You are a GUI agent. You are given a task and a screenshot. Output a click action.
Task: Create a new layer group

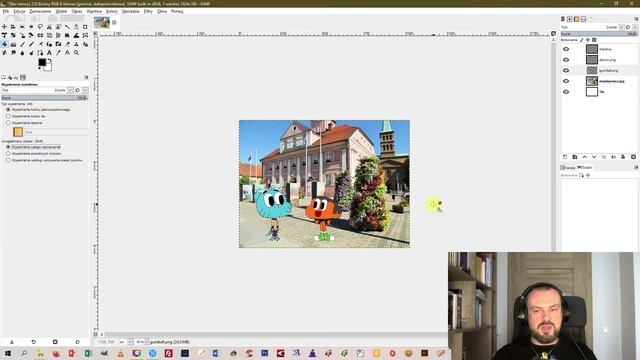(x=575, y=157)
